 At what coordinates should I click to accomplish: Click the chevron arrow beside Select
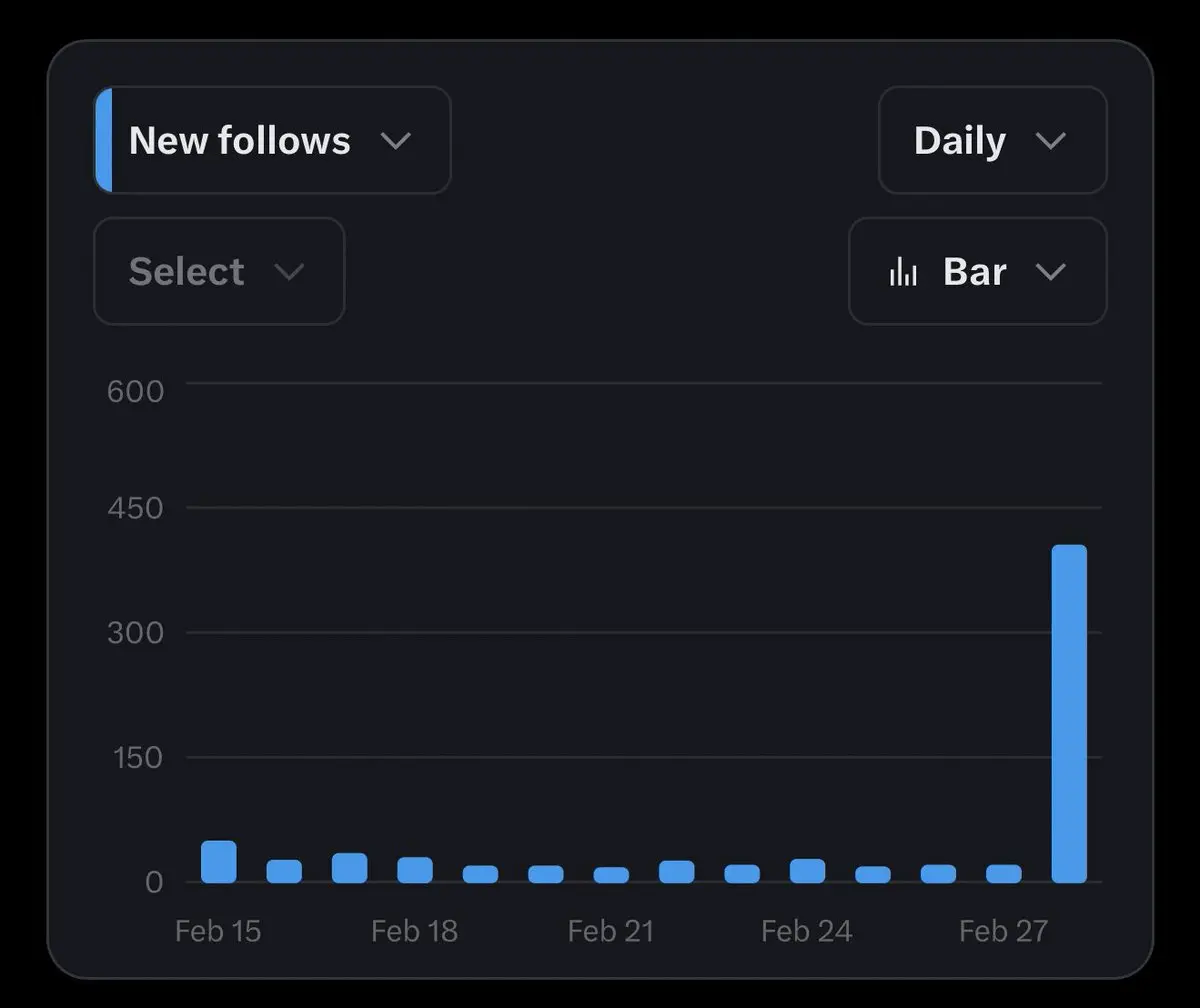click(x=289, y=272)
